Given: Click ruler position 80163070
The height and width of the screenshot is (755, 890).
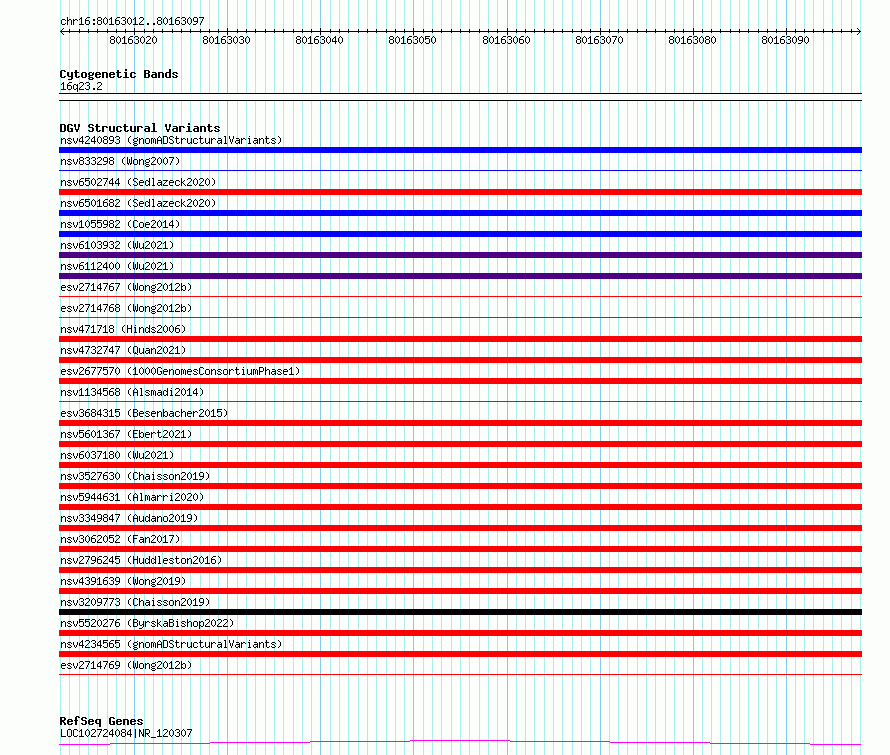Looking at the screenshot, I should click(x=599, y=40).
